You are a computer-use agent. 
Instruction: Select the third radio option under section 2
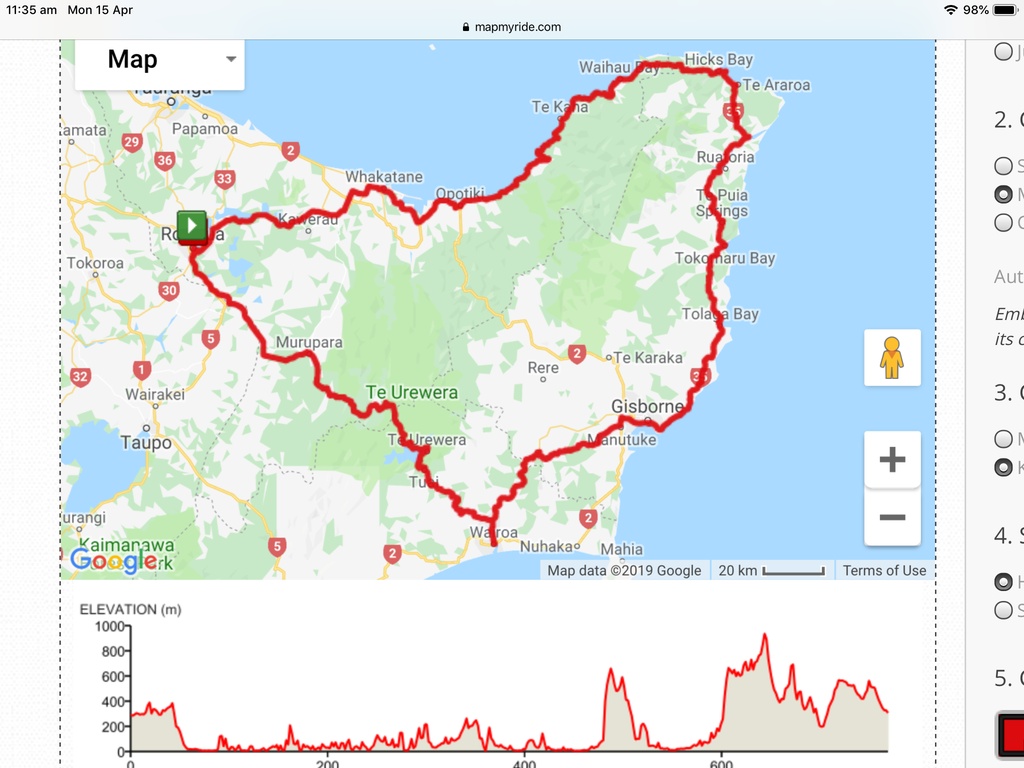(x=1003, y=222)
